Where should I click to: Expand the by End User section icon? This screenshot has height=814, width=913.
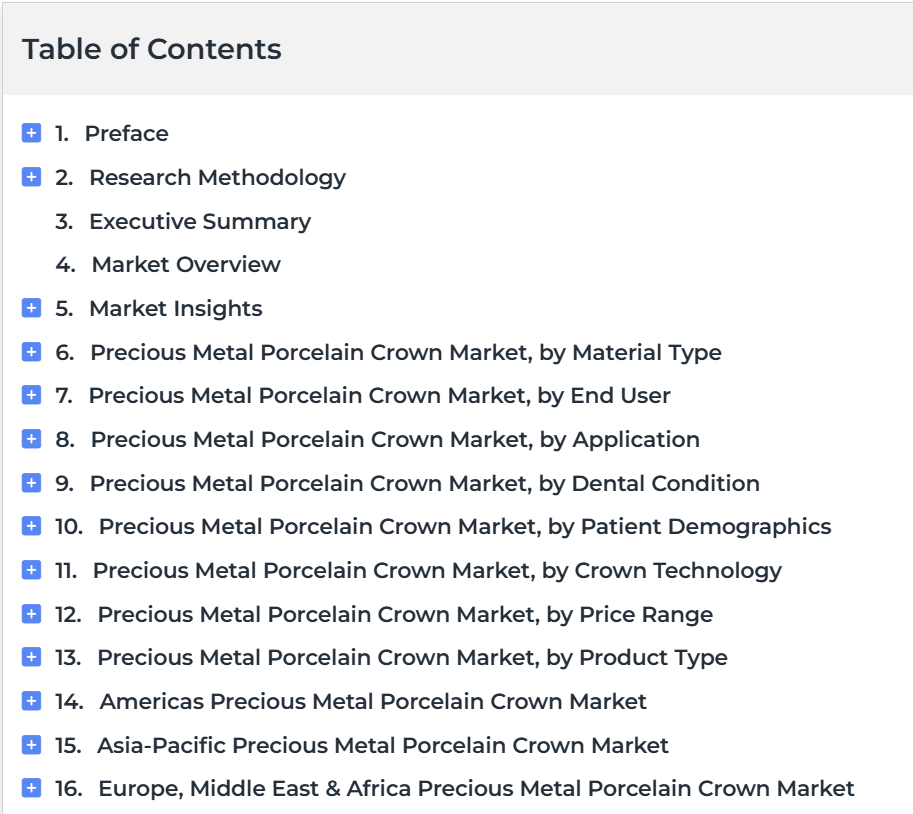[x=31, y=395]
